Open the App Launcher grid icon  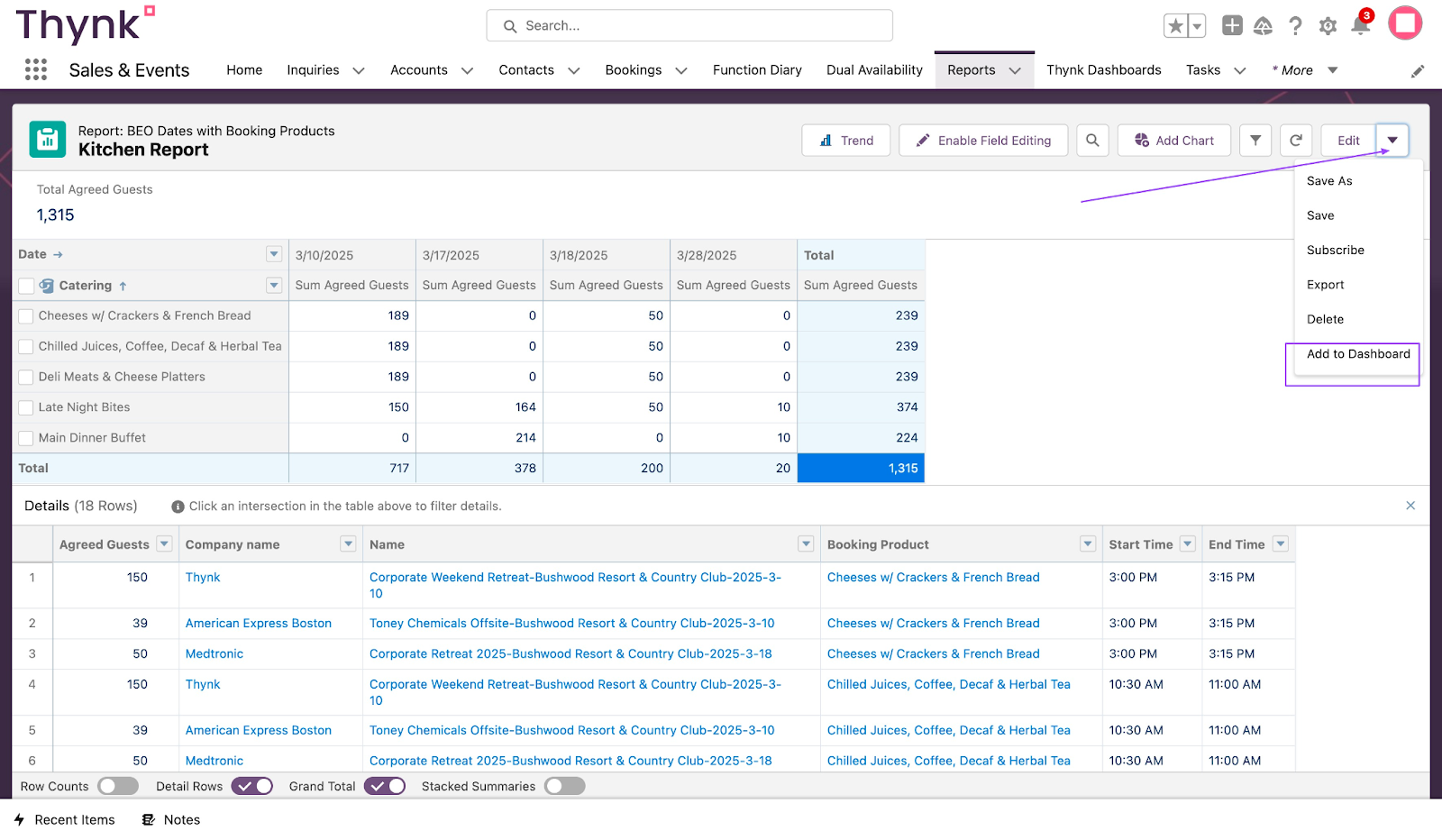36,69
